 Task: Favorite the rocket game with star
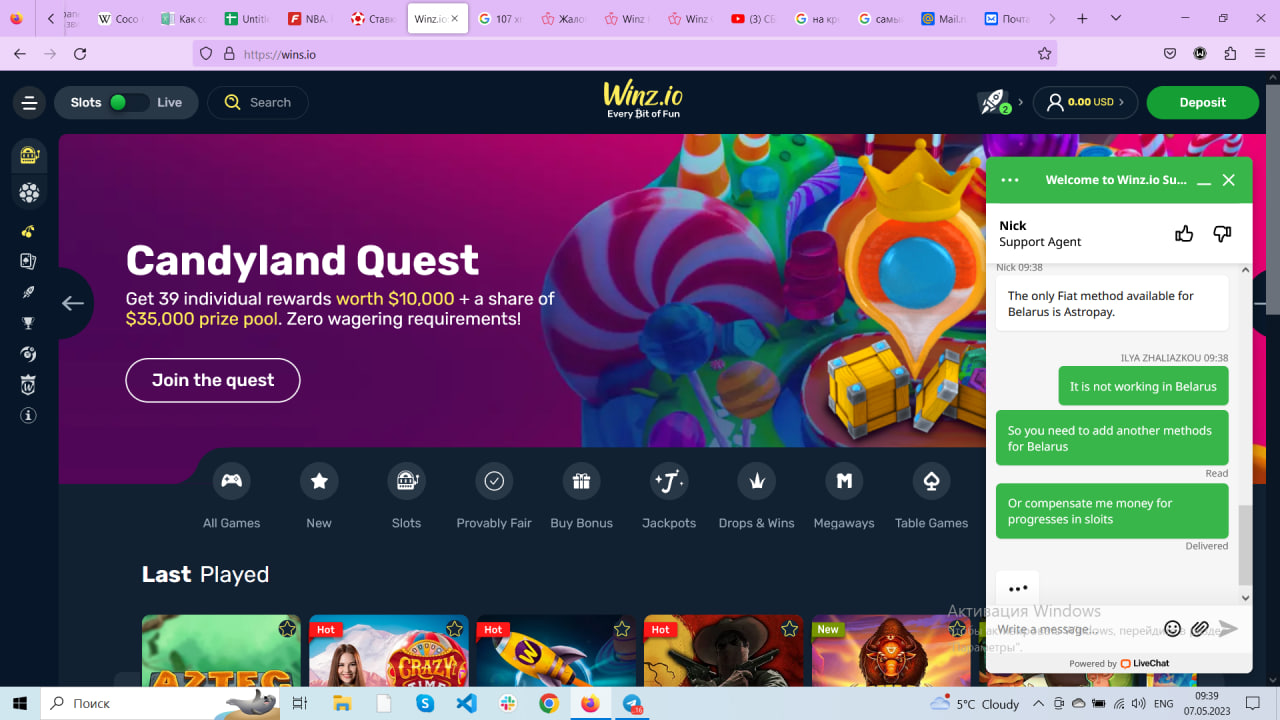coord(622,629)
